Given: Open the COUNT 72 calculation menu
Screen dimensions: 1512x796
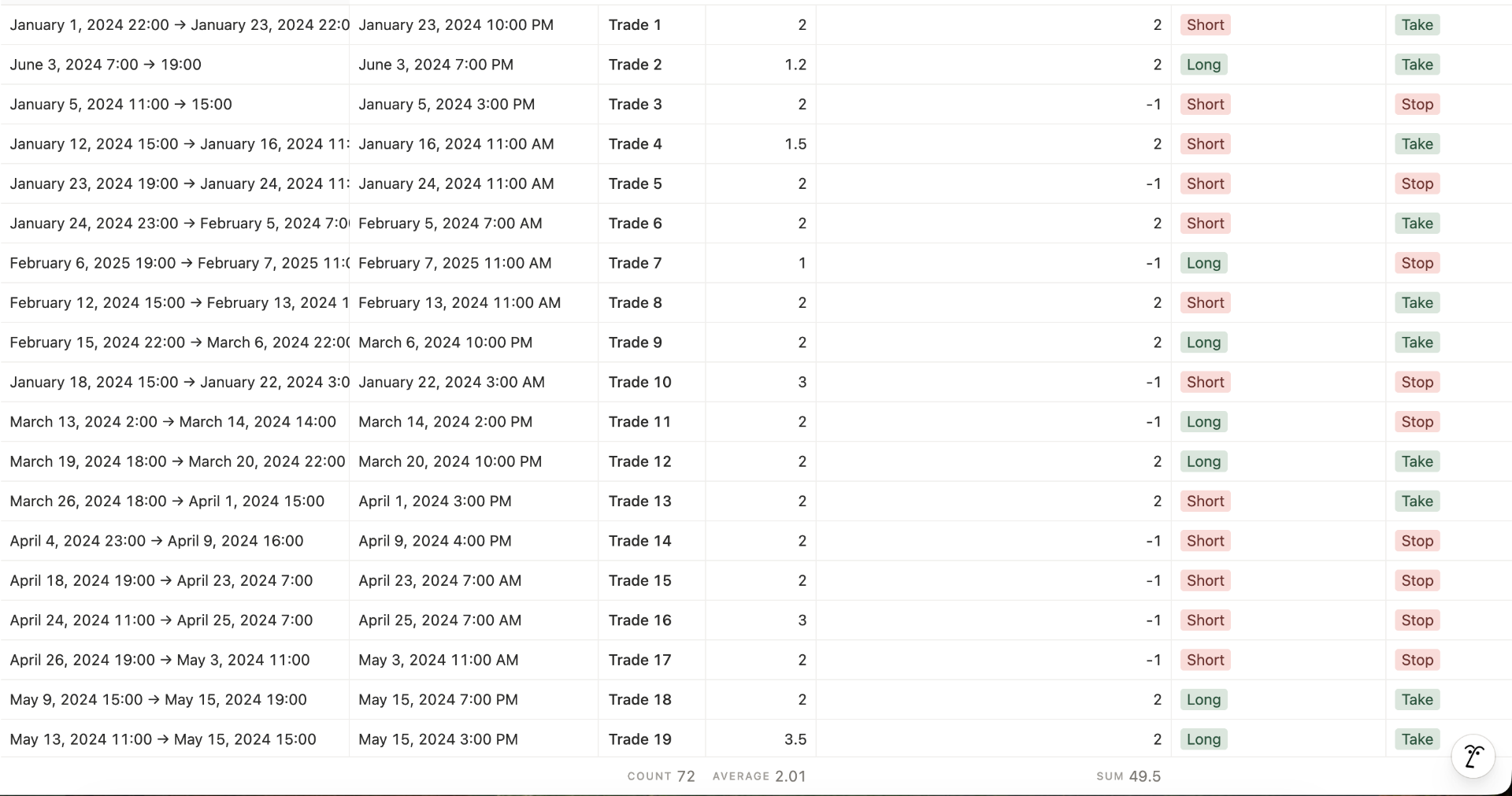Looking at the screenshot, I should click(x=661, y=776).
